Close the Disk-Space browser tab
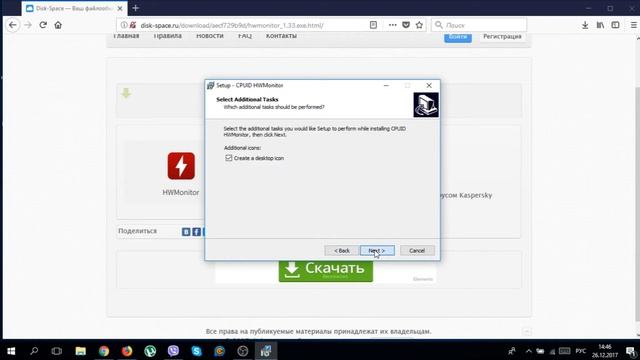The width and height of the screenshot is (640, 360). click(x=120, y=8)
